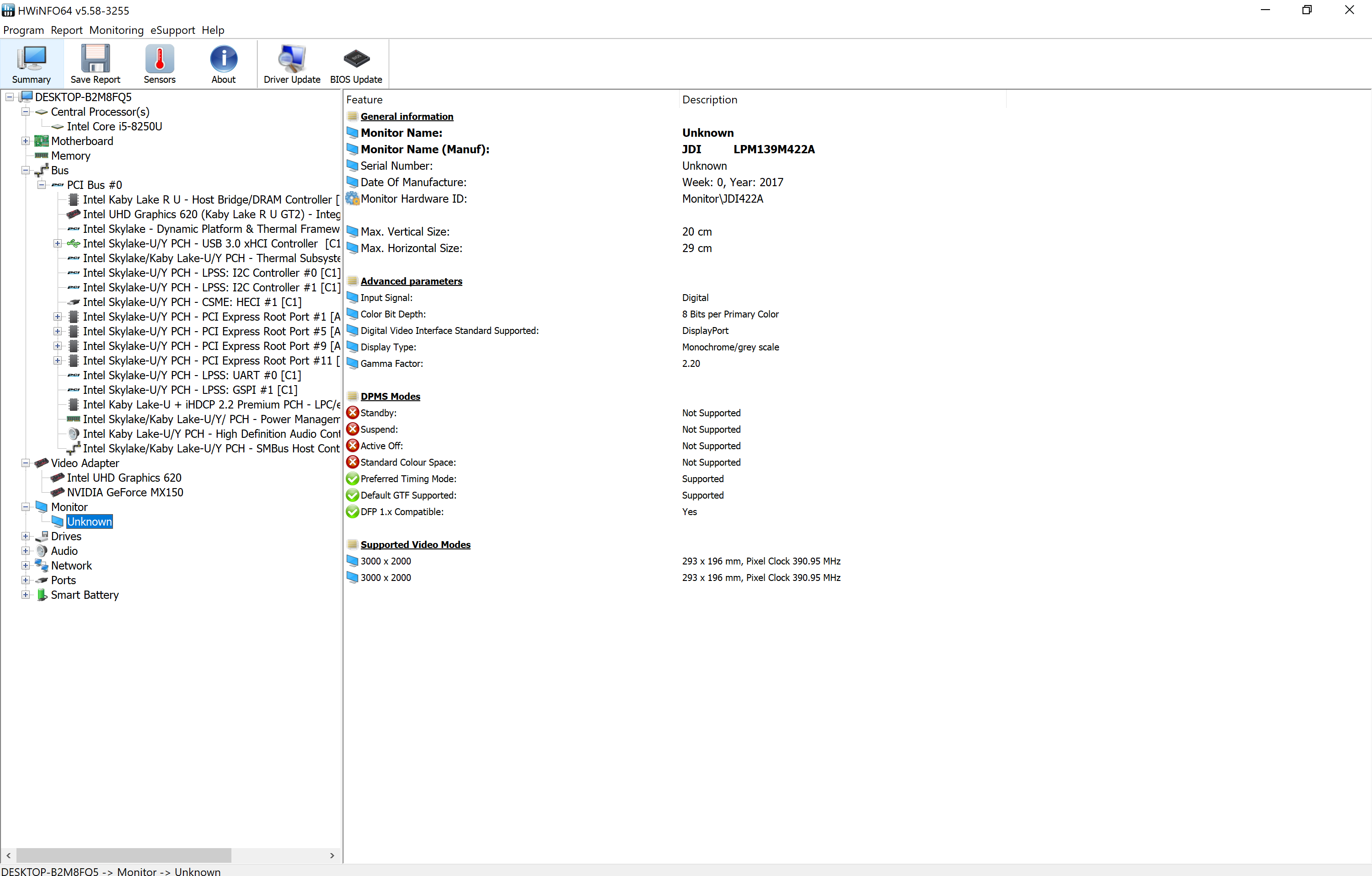Expand the Ports node
Viewport: 1372px width, 876px height.
tap(26, 580)
